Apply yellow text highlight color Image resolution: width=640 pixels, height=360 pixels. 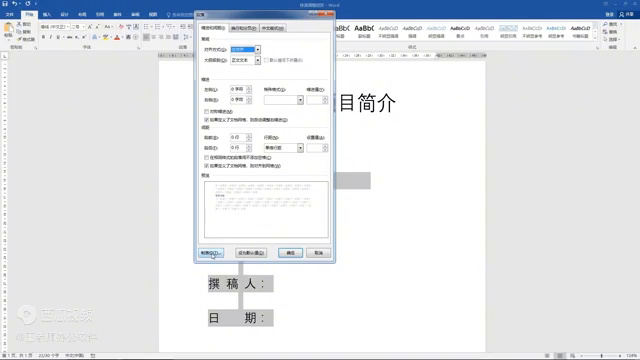tap(105, 37)
